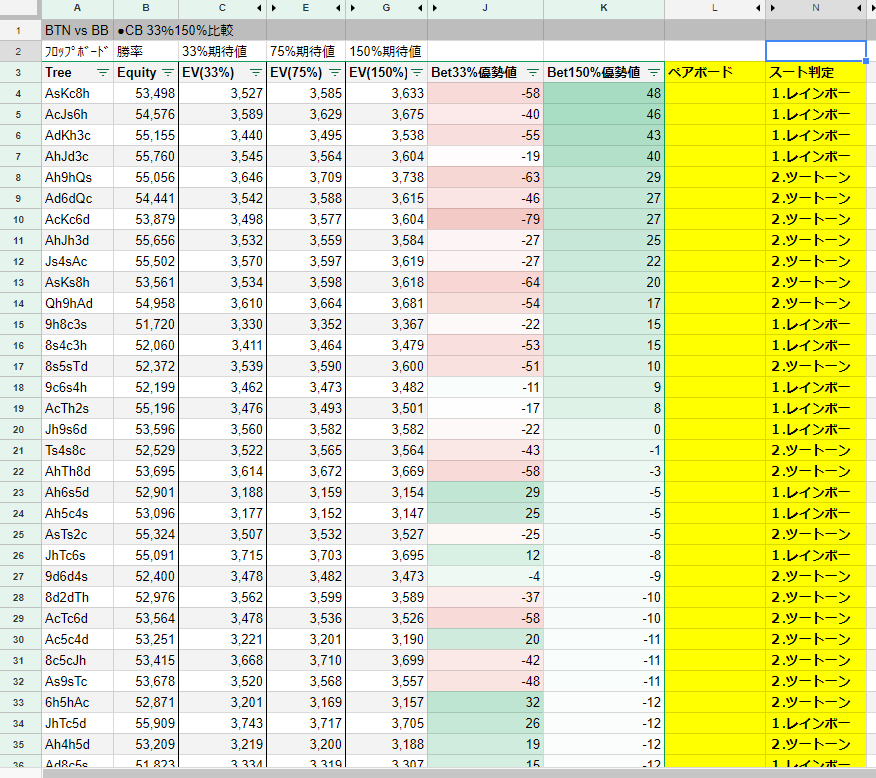Select the 'ペアボード' header cell
The height and width of the screenshot is (778, 876).
coord(715,73)
